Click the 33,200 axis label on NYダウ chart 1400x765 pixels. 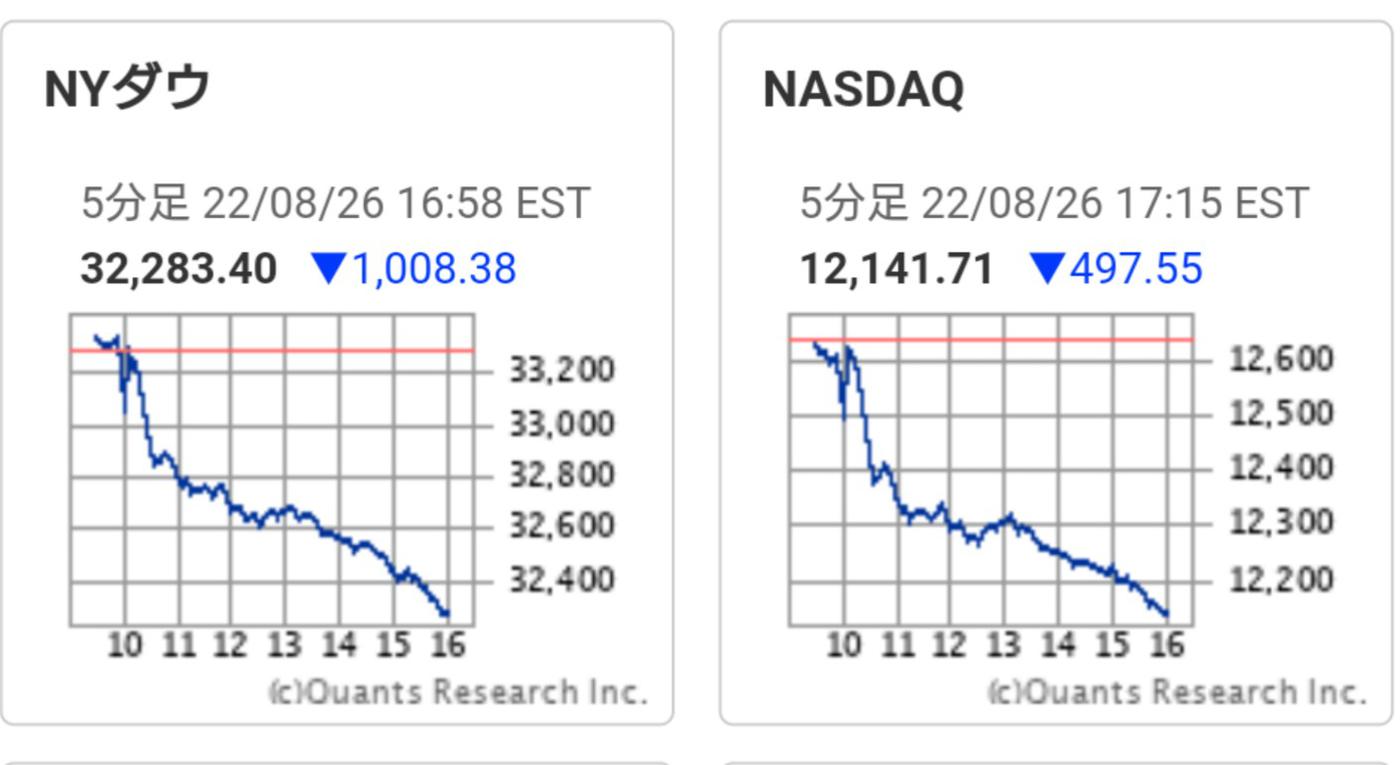pyautogui.click(x=561, y=370)
